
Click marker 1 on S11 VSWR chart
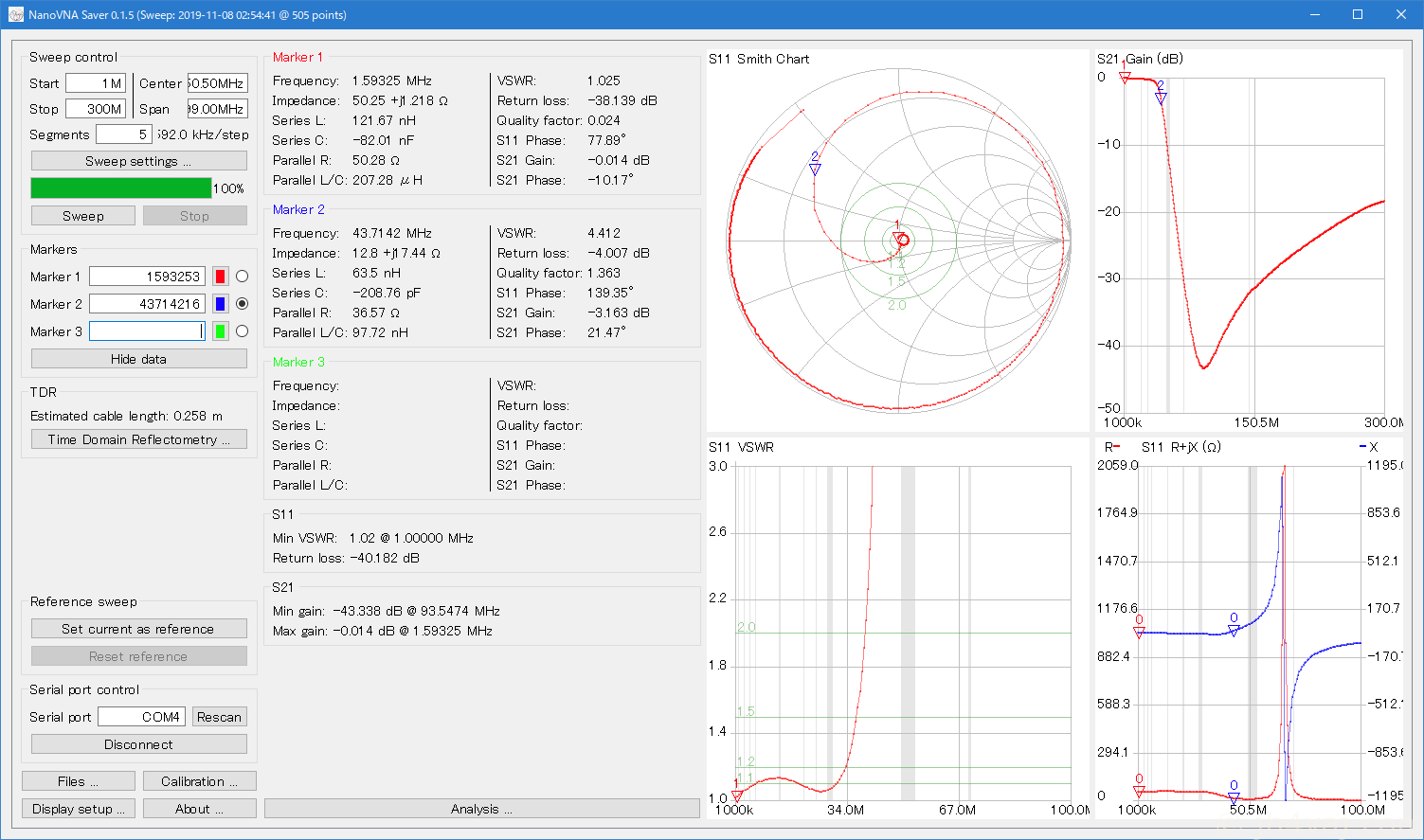[737, 796]
